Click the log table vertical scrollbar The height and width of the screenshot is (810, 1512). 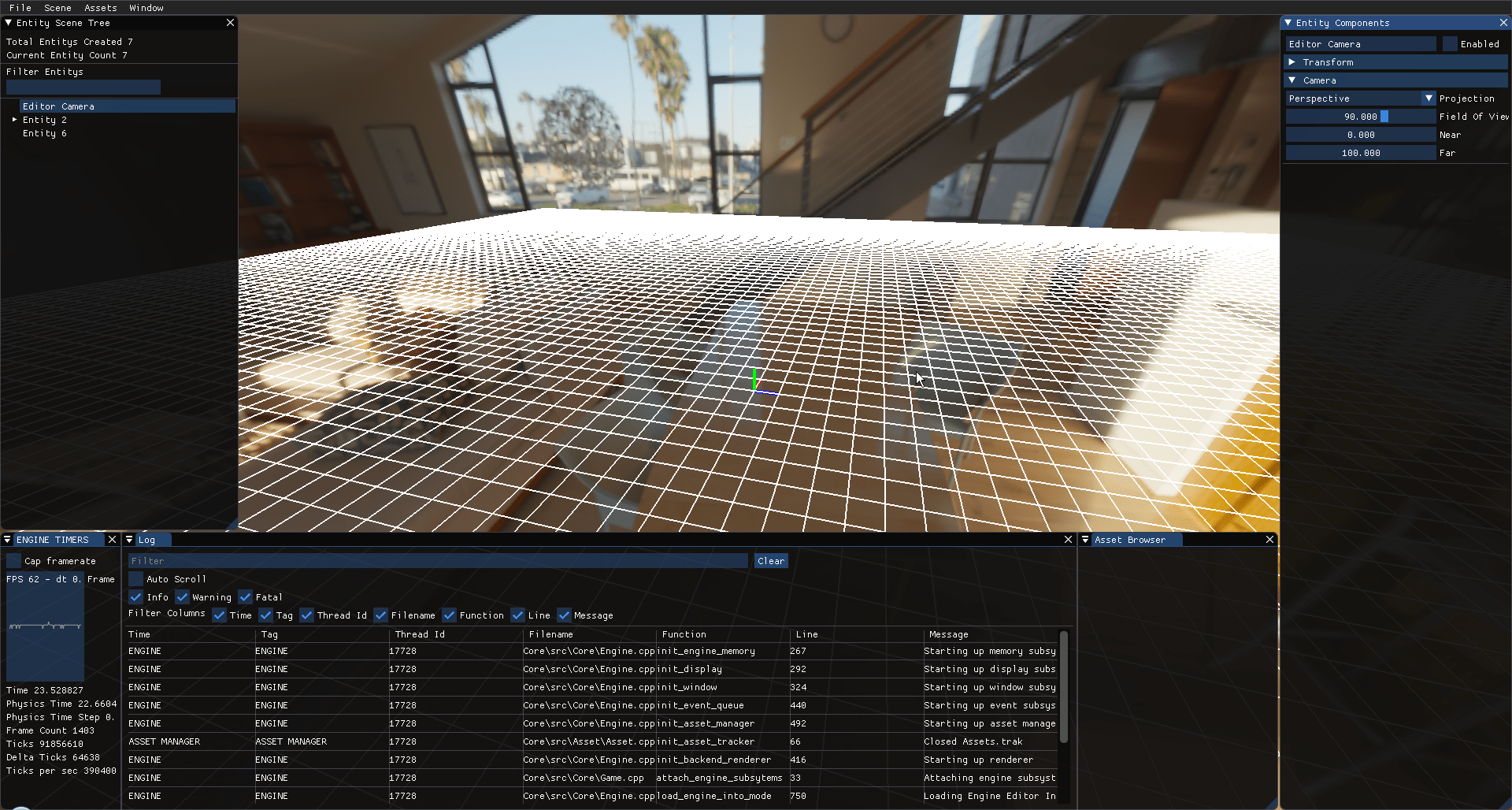tap(1064, 686)
